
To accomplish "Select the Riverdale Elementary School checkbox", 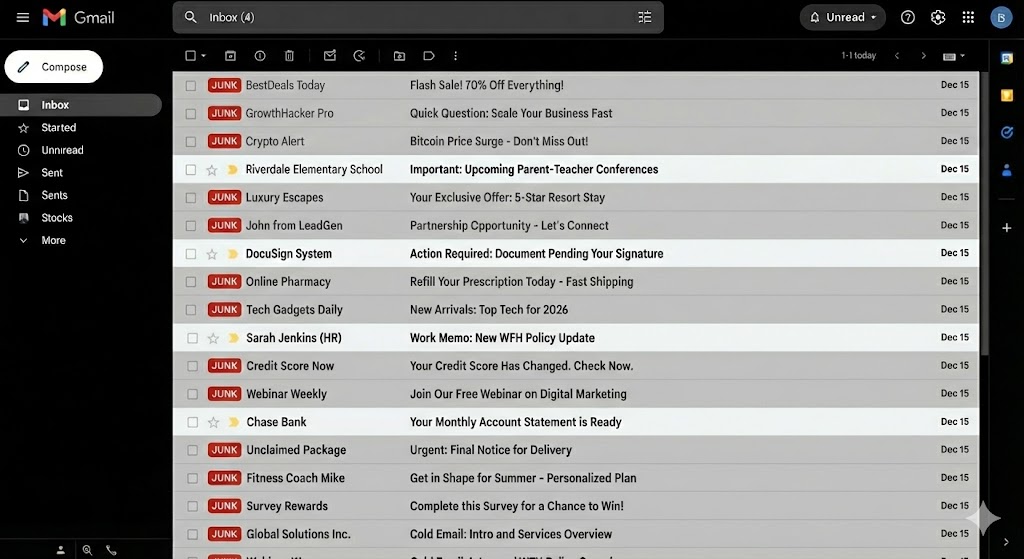I will click(191, 170).
